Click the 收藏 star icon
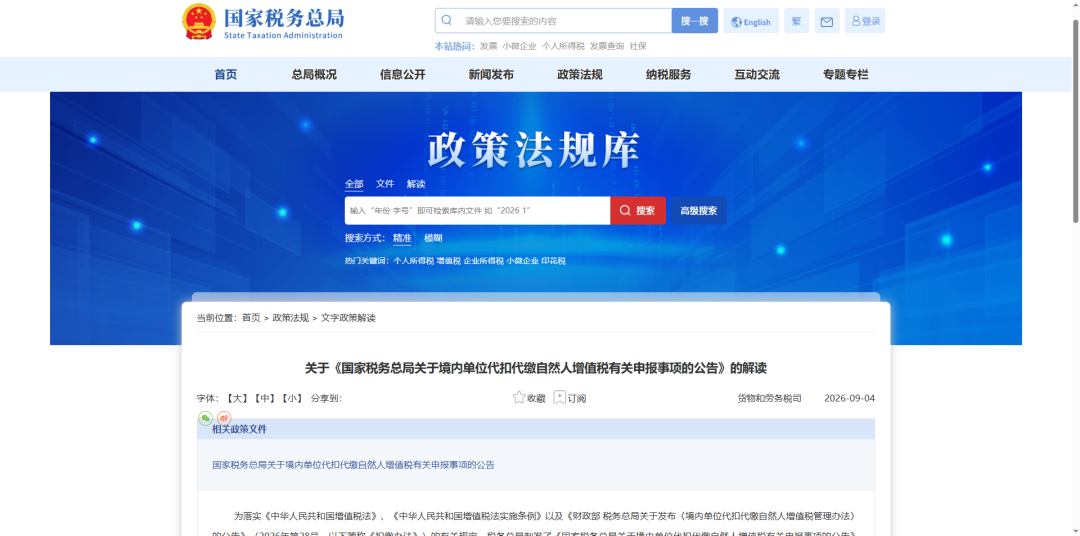 coord(519,398)
